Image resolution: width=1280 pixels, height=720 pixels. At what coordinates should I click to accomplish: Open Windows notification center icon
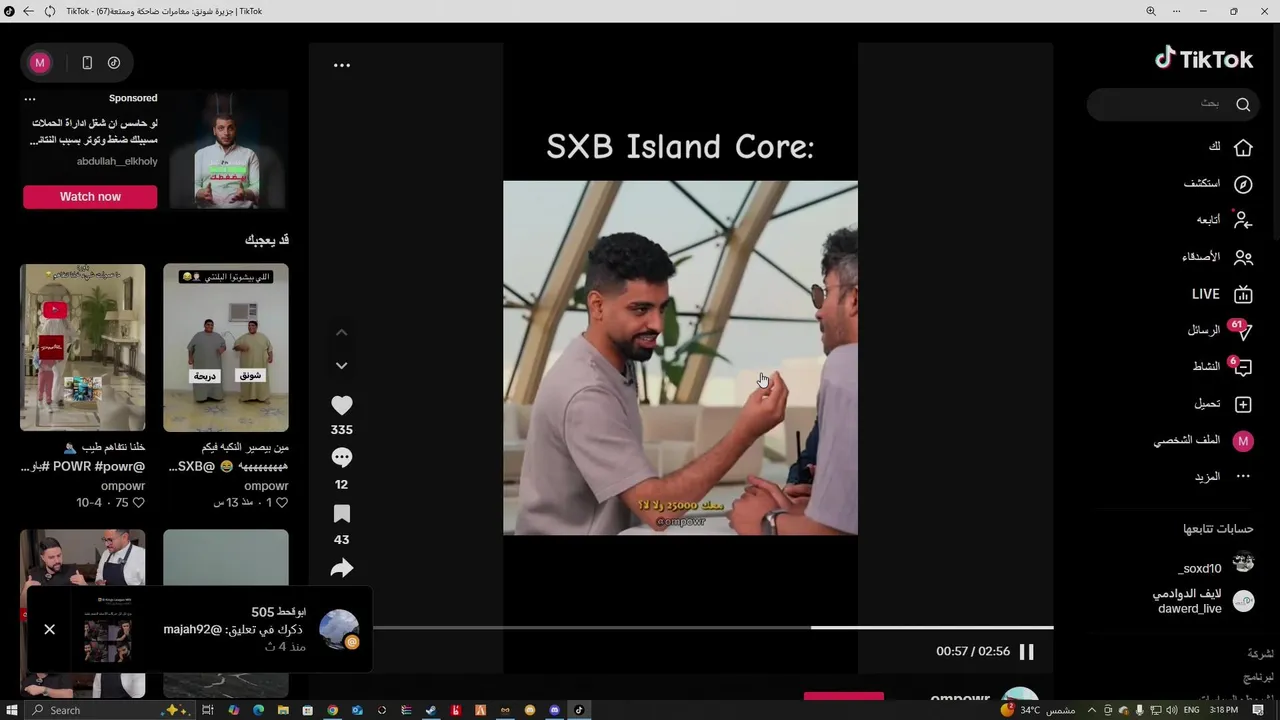tap(1258, 710)
